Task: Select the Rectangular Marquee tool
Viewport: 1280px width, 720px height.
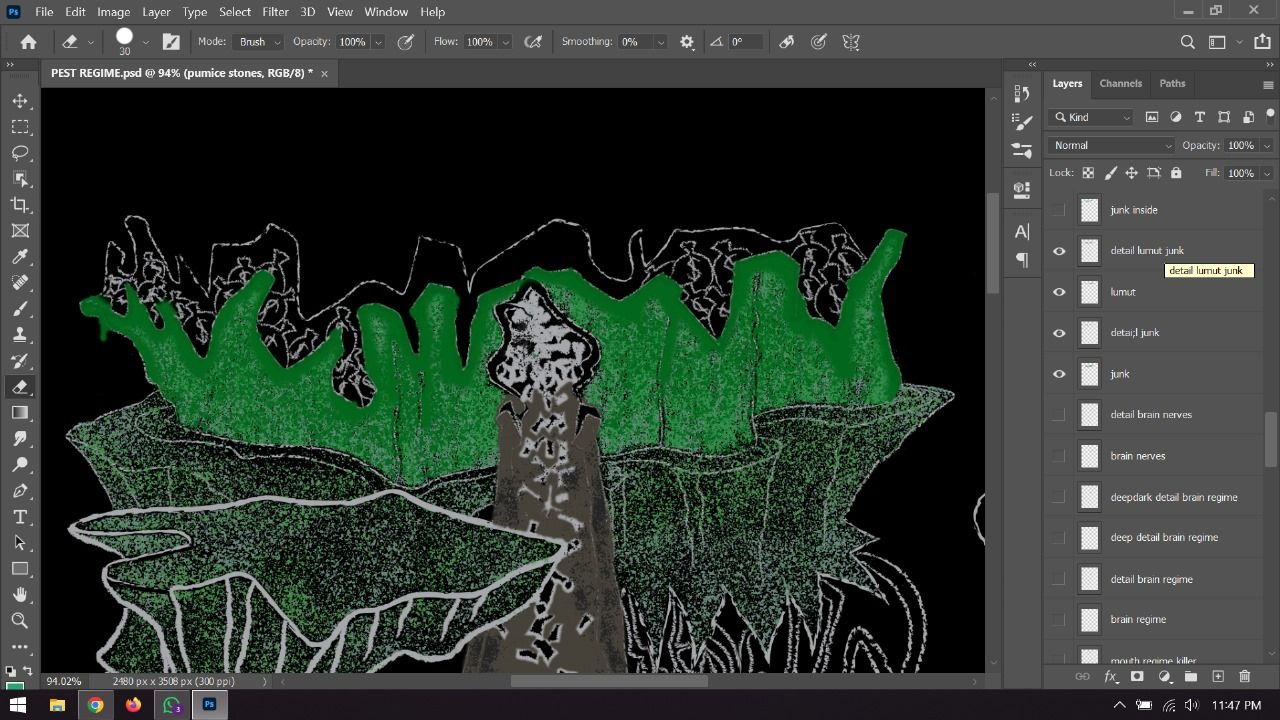Action: point(19,127)
